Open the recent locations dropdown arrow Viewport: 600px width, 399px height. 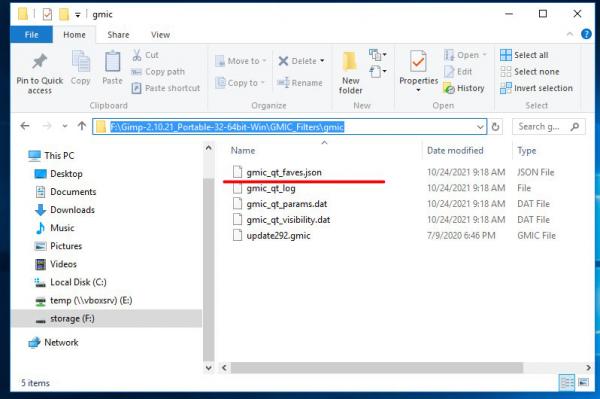64,126
